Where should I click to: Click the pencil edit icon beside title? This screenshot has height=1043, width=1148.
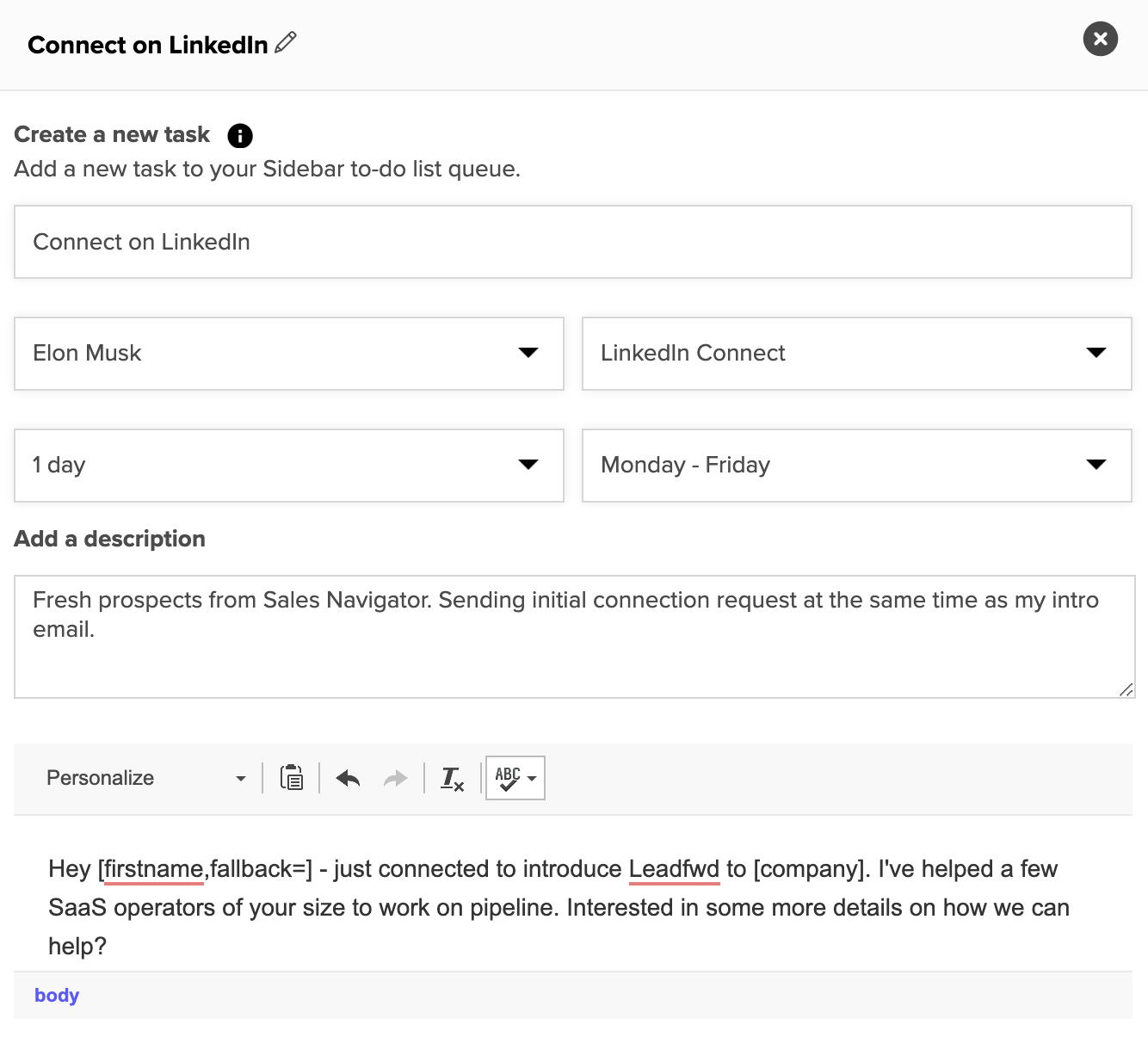tap(286, 42)
